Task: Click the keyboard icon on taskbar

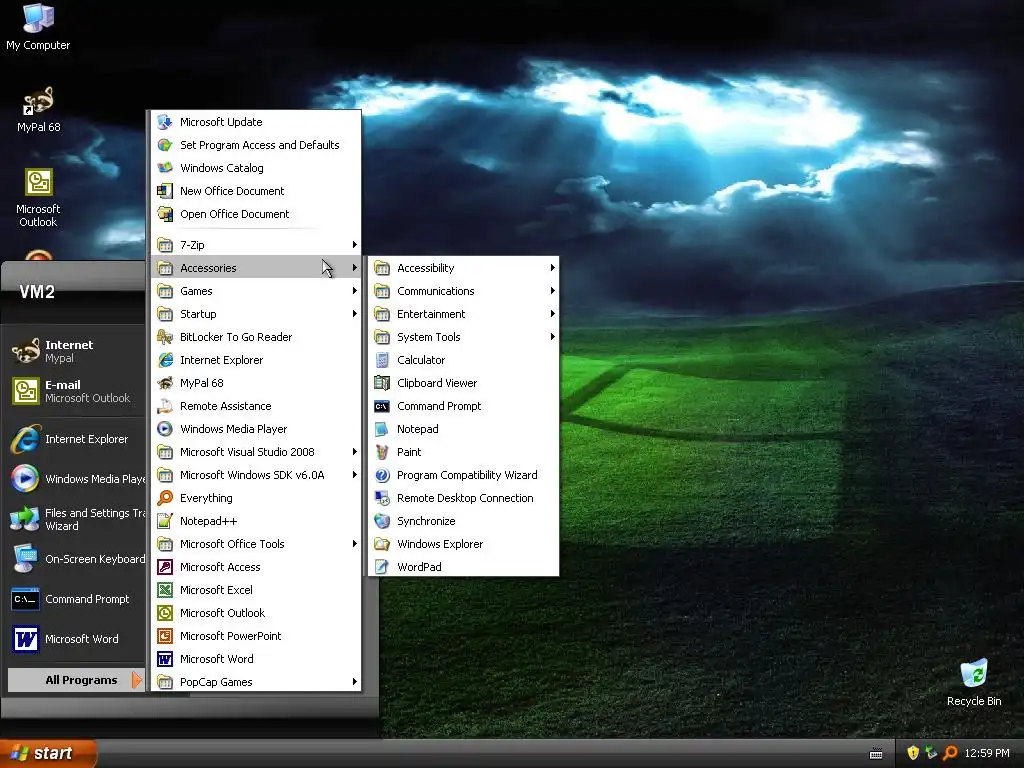Action: (876, 754)
